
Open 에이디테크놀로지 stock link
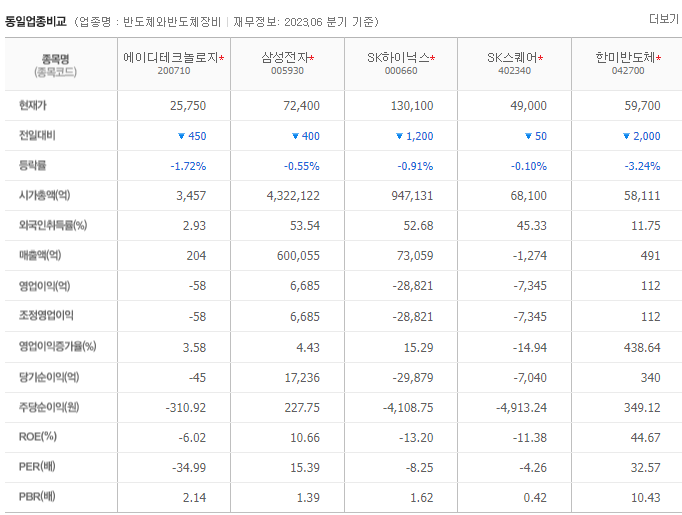(170, 57)
